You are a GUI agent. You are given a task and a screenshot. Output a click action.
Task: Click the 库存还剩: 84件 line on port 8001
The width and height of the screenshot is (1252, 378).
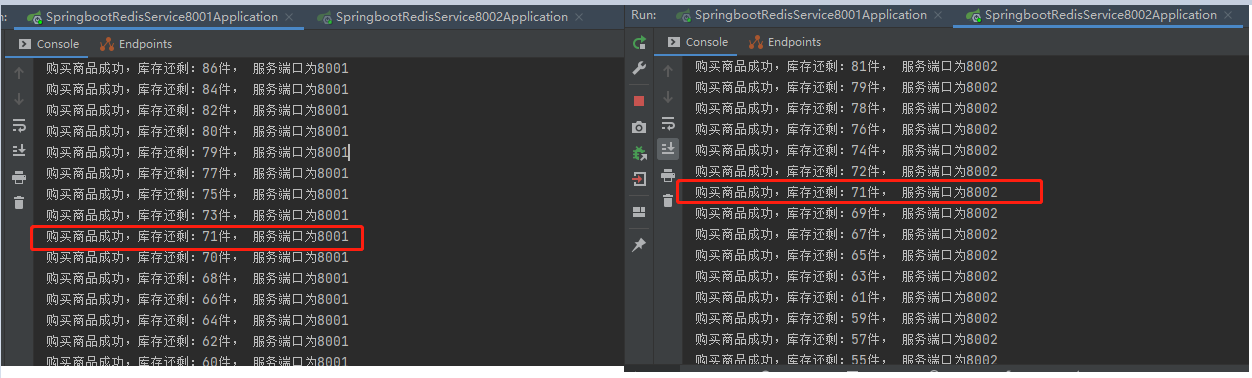197,89
